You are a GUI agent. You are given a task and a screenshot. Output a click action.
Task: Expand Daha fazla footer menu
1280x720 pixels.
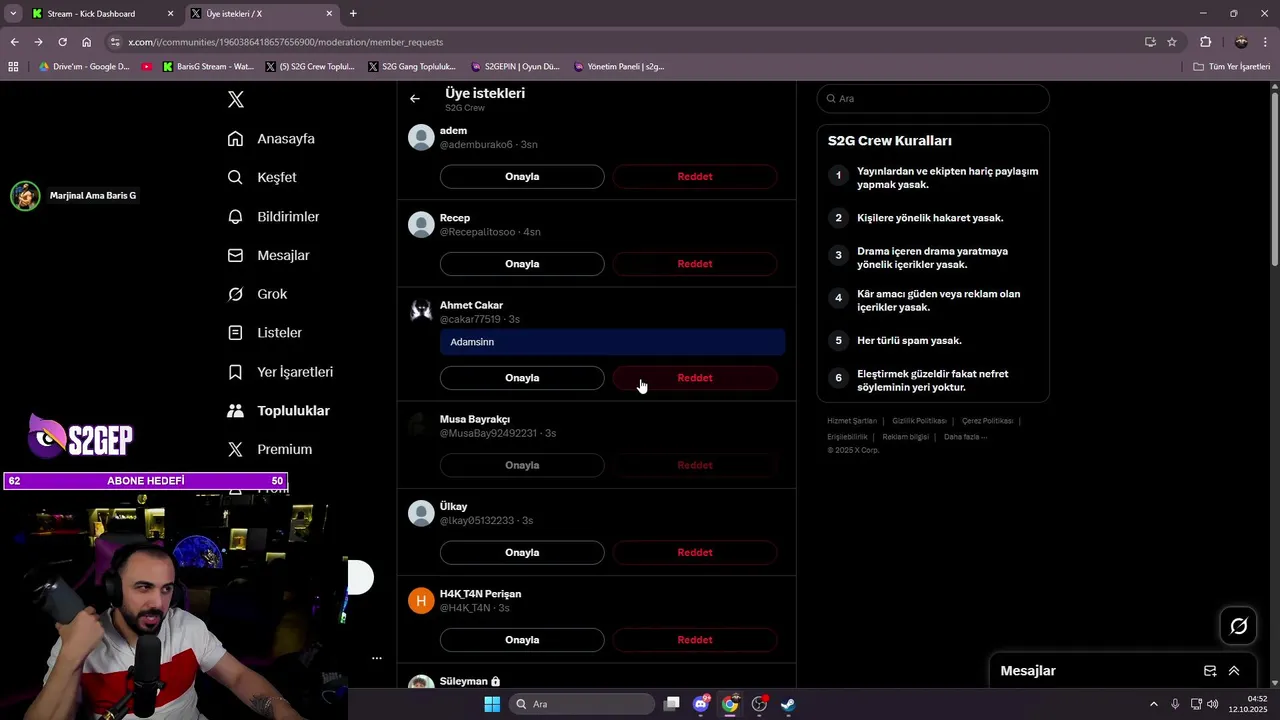pos(965,437)
